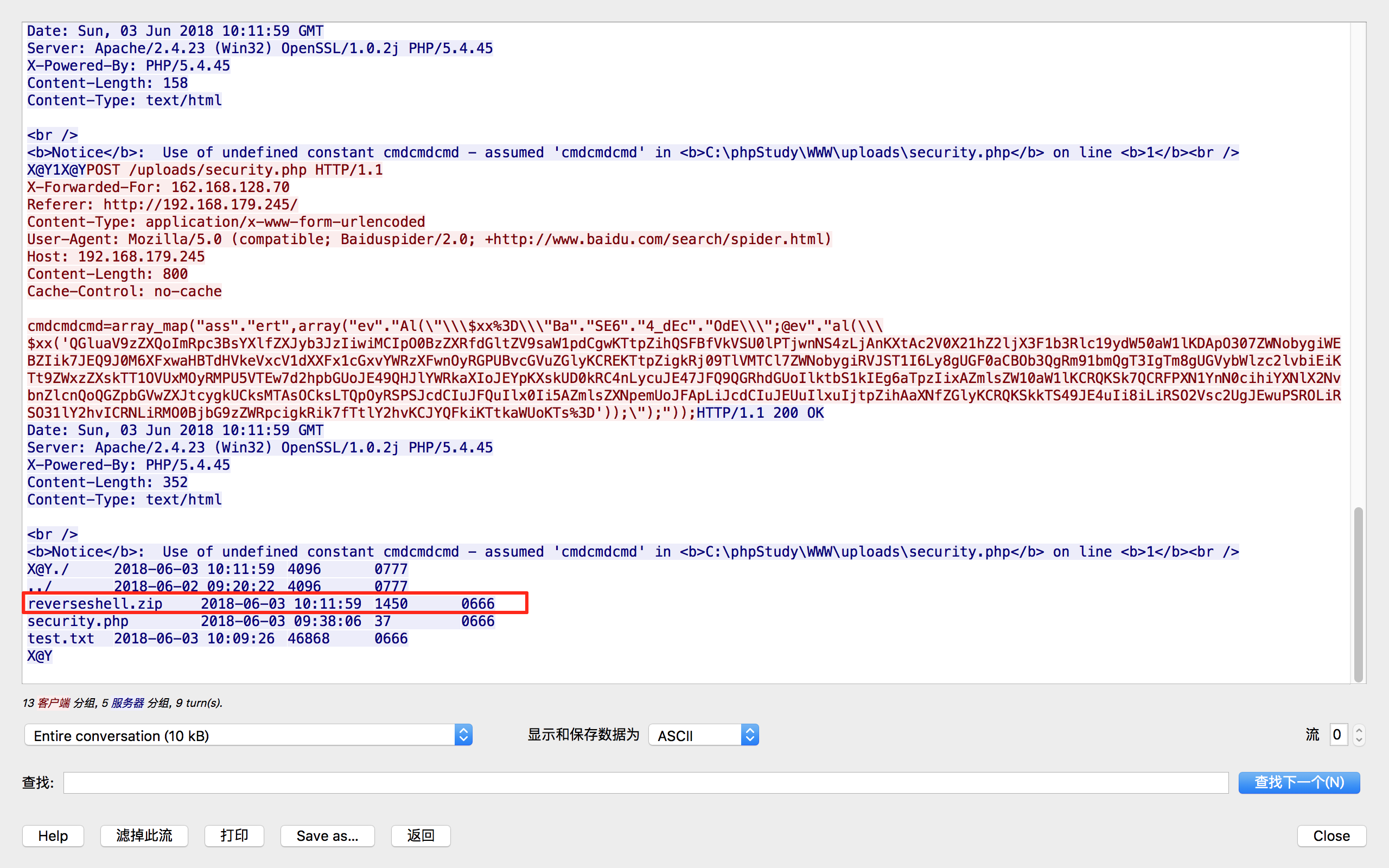
Task: Click the first X-Powered-By: PHP/5.4.45 line
Action: [129, 66]
